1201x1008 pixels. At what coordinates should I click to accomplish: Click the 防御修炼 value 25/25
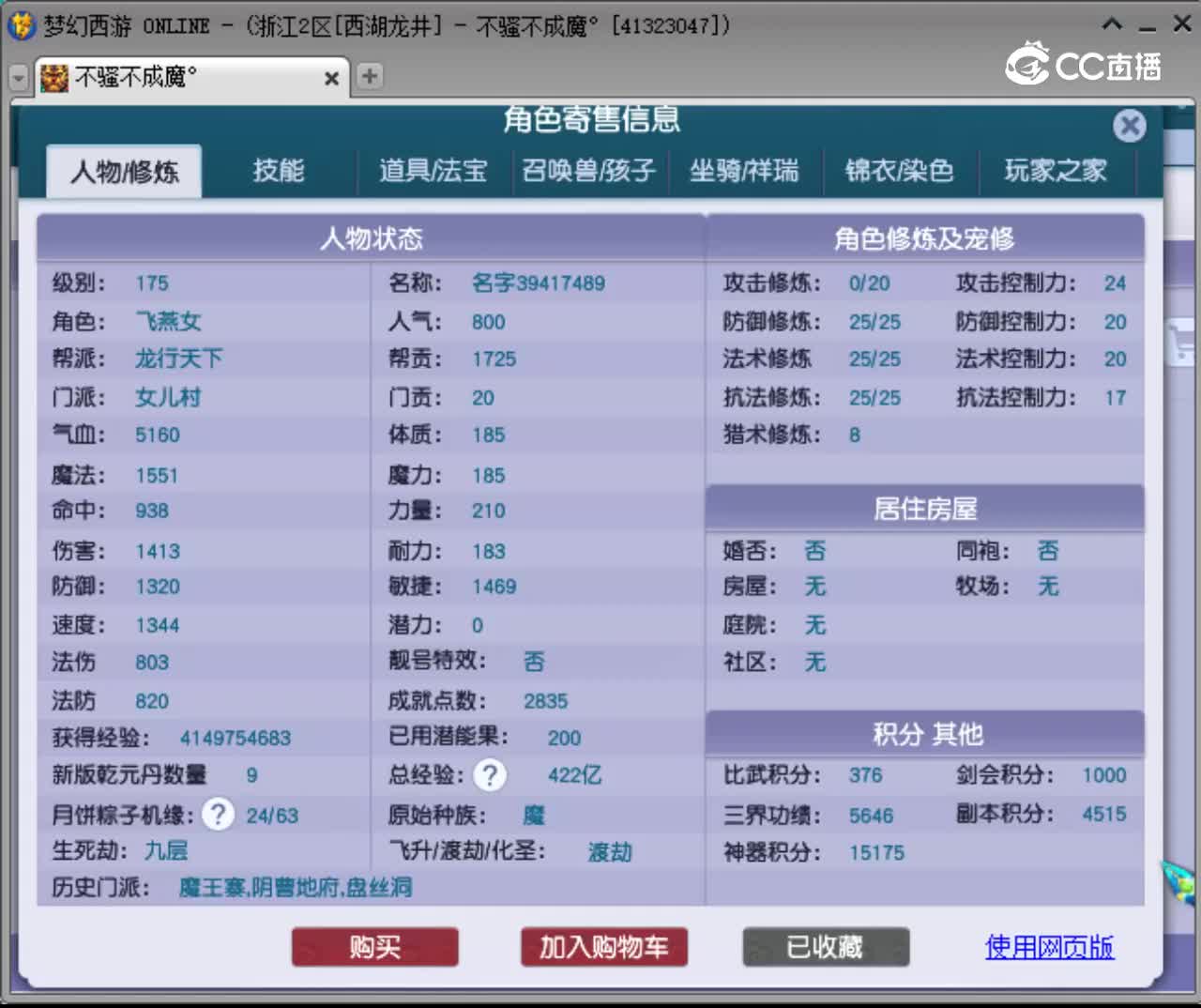tap(874, 322)
